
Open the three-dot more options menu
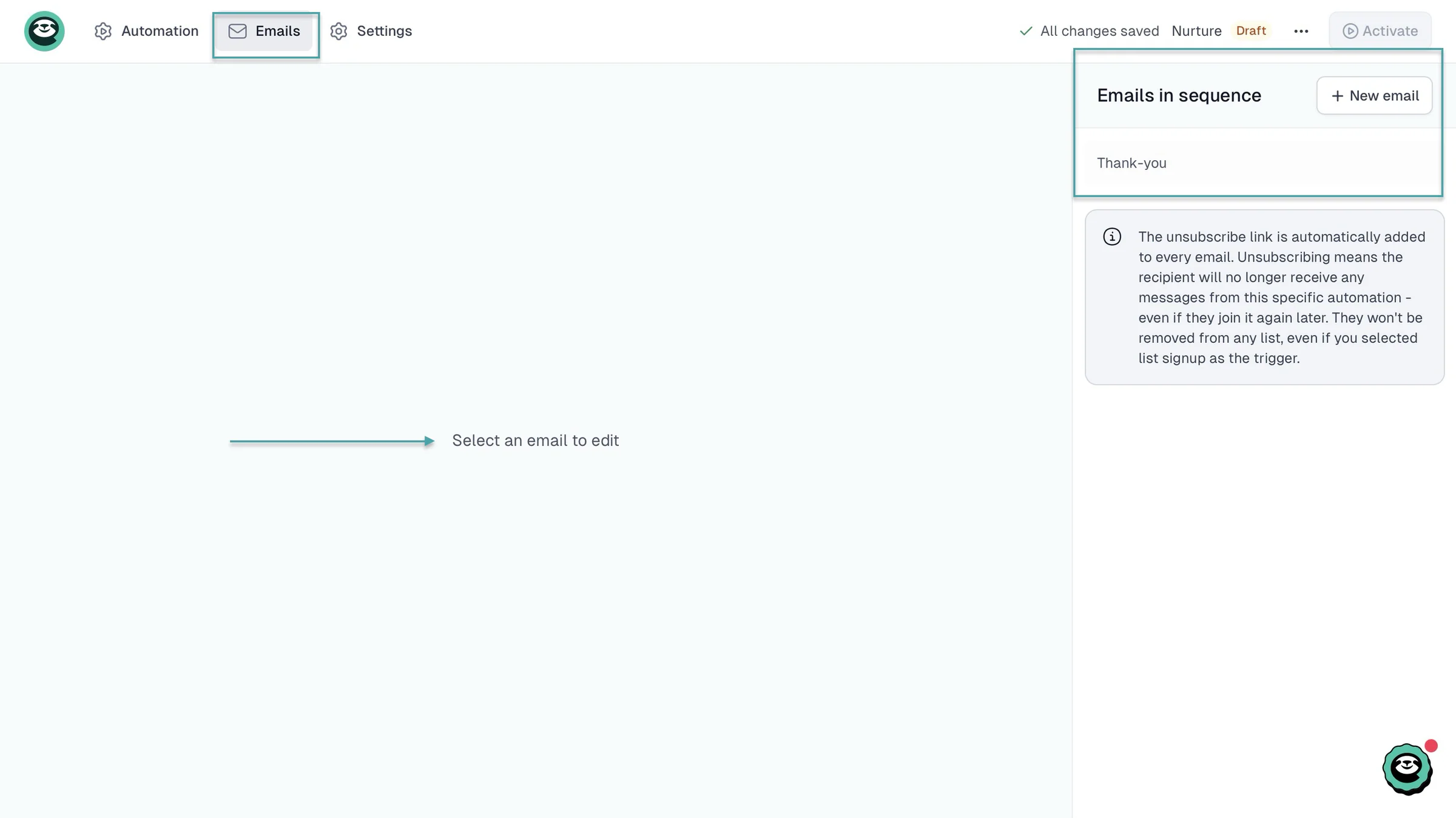(1301, 31)
